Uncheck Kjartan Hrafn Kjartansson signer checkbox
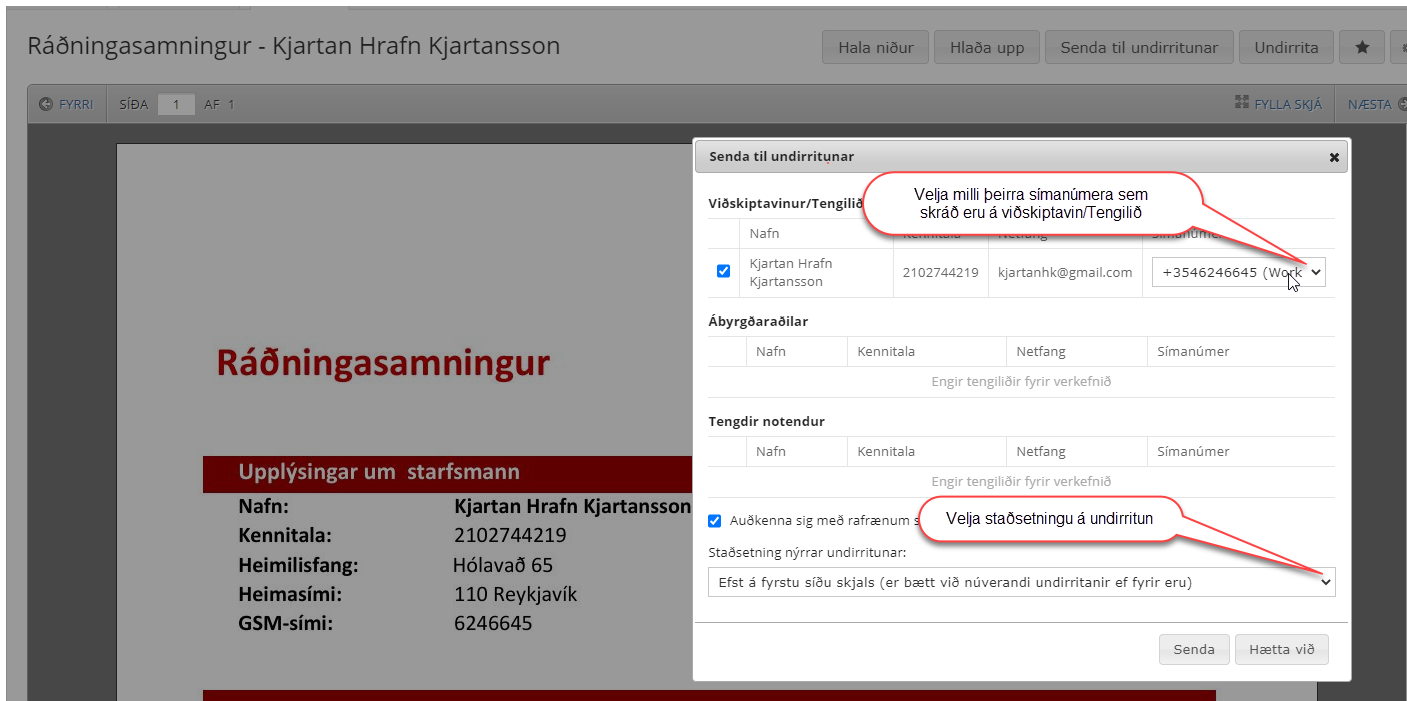The image size is (1407, 701). (x=724, y=272)
